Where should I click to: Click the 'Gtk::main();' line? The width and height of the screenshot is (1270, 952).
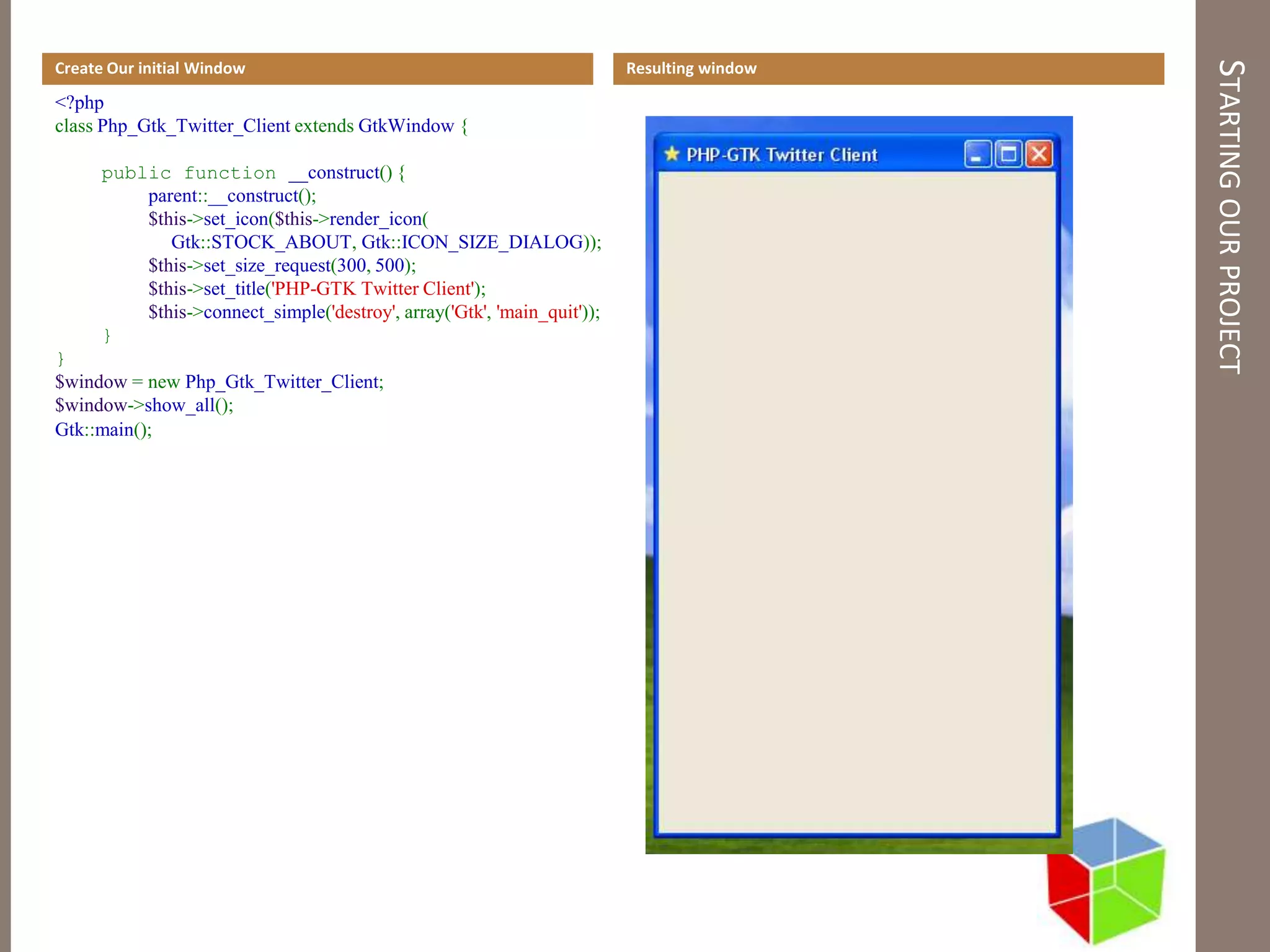pyautogui.click(x=104, y=430)
